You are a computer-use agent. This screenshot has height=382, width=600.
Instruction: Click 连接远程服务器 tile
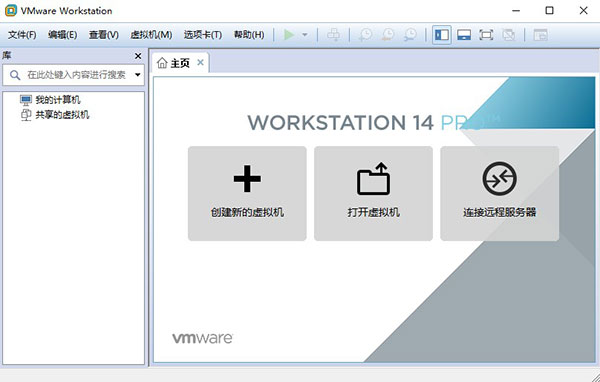(x=499, y=193)
